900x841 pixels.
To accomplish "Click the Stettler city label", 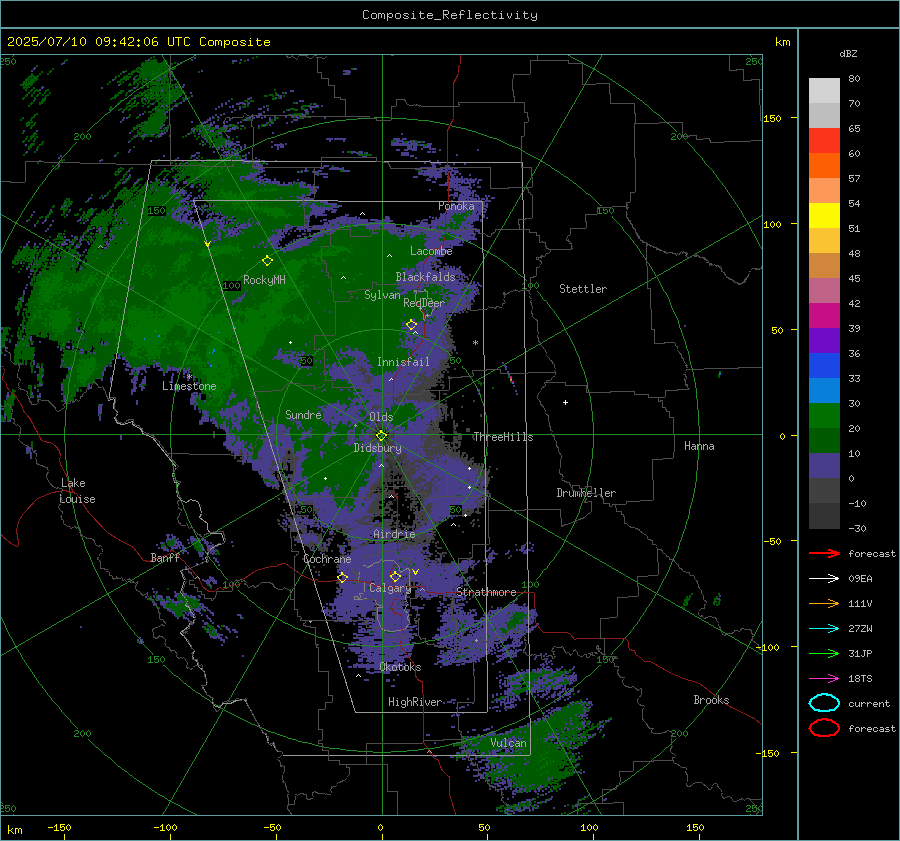I will click(x=583, y=289).
